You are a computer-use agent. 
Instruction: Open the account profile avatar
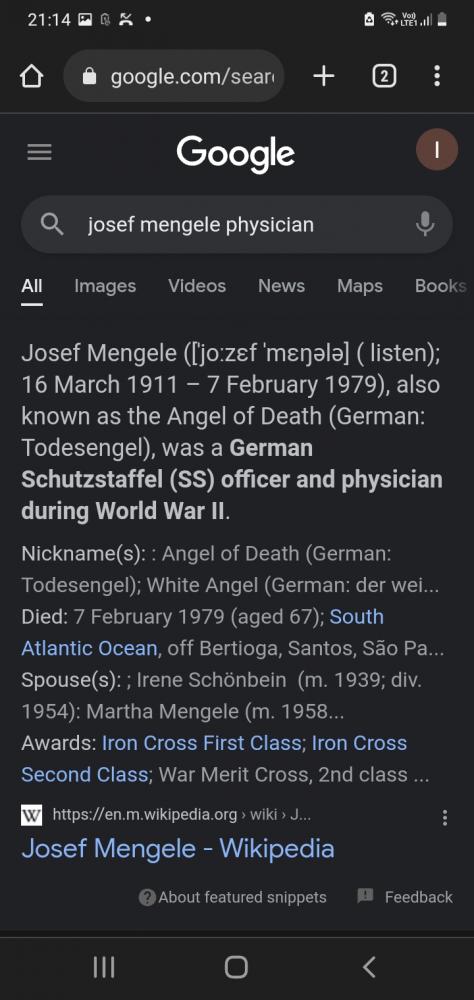click(437, 150)
